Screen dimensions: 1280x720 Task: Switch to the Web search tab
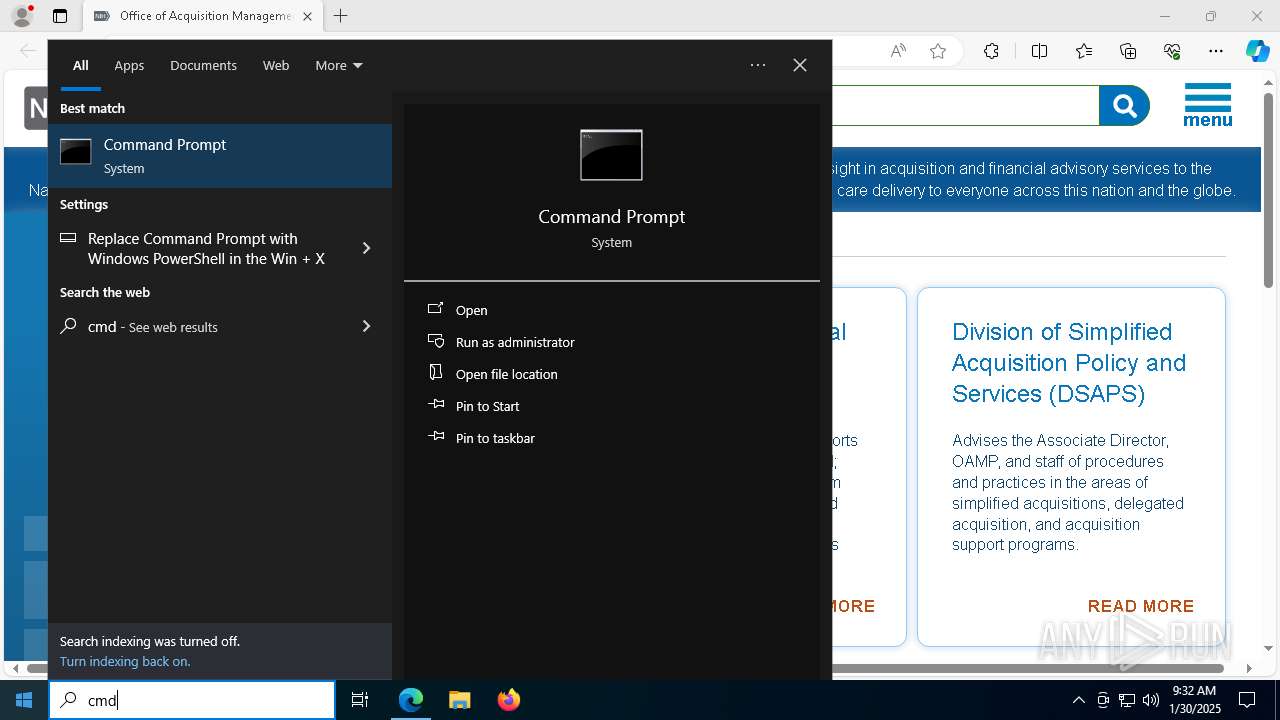[276, 65]
